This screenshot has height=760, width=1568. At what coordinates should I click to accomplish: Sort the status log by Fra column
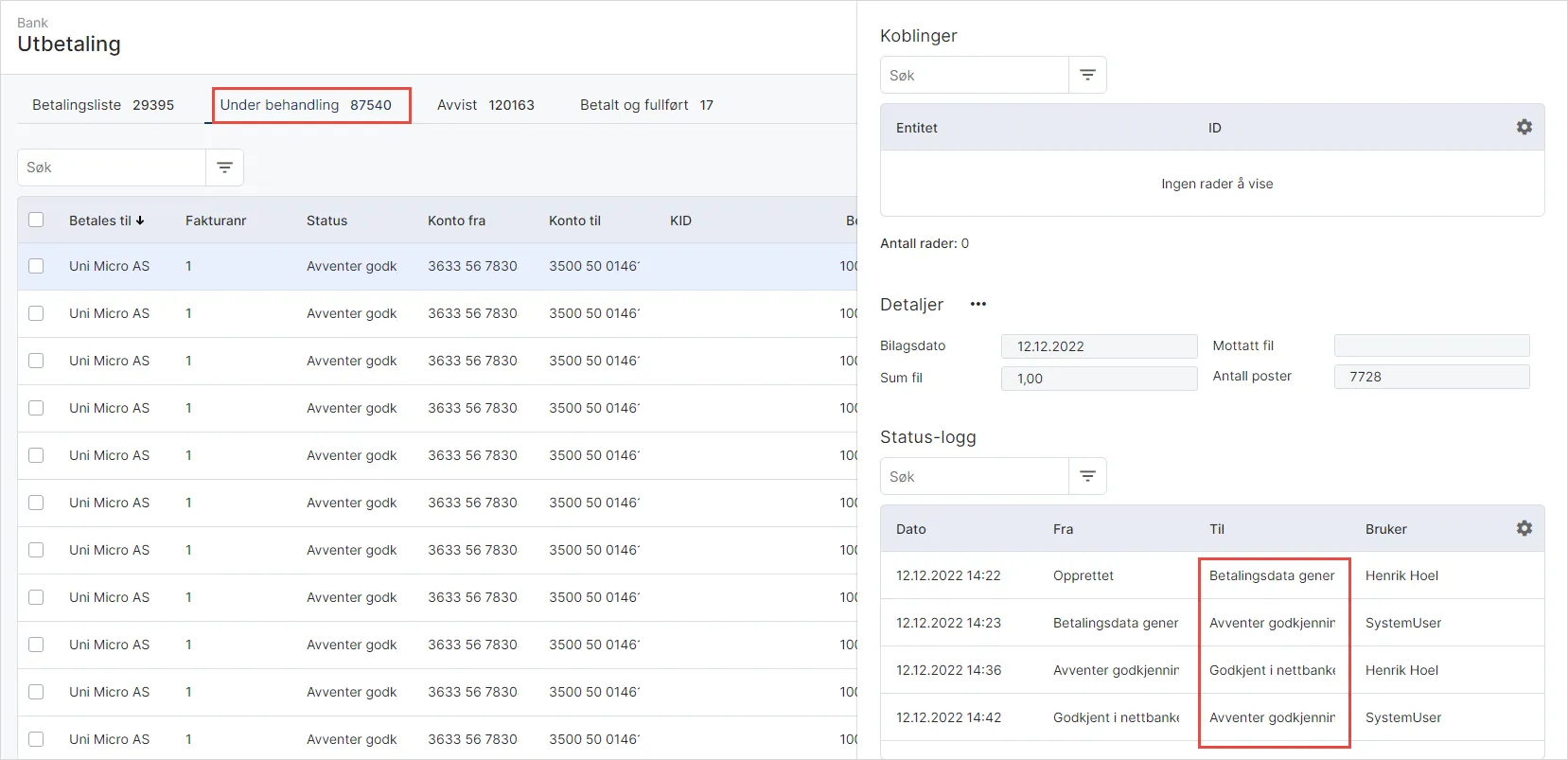point(1063,529)
